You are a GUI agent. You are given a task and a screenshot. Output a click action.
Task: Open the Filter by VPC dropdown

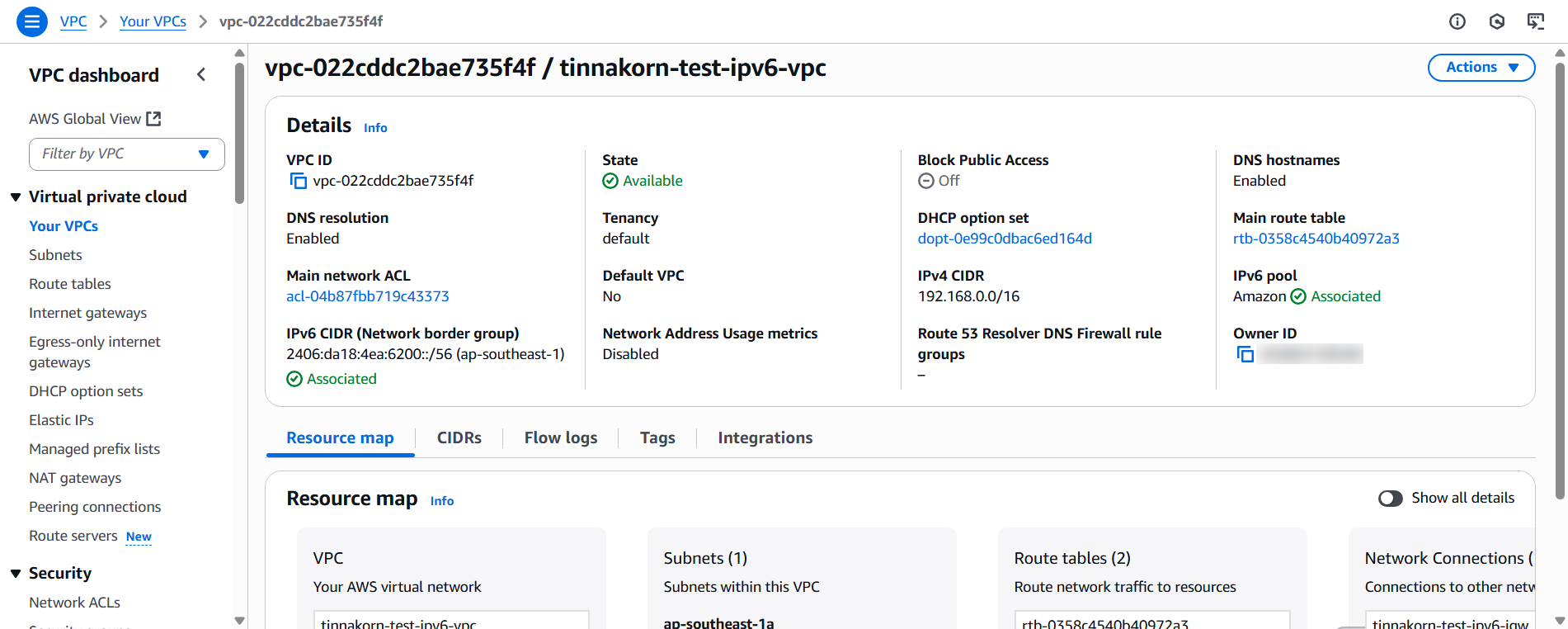click(126, 154)
